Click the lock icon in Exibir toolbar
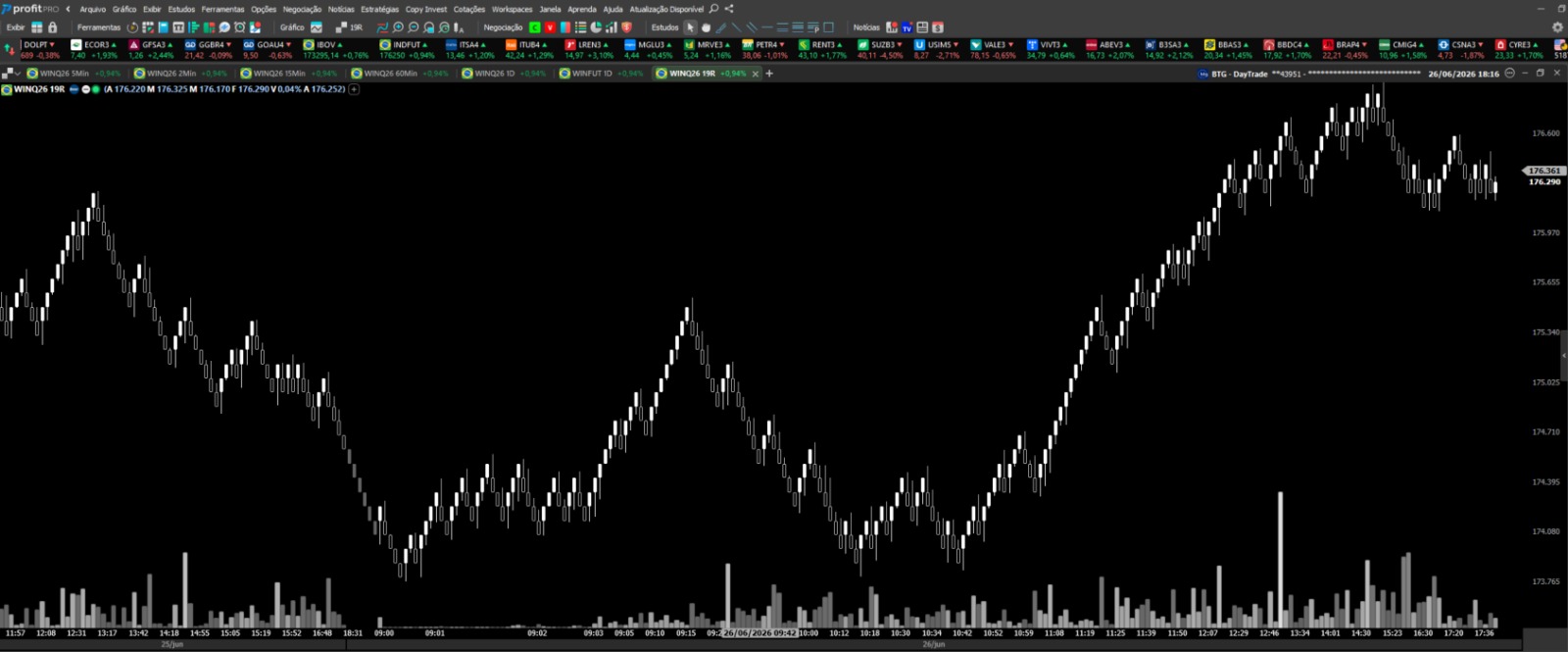The height and width of the screenshot is (652, 1568). (53, 27)
